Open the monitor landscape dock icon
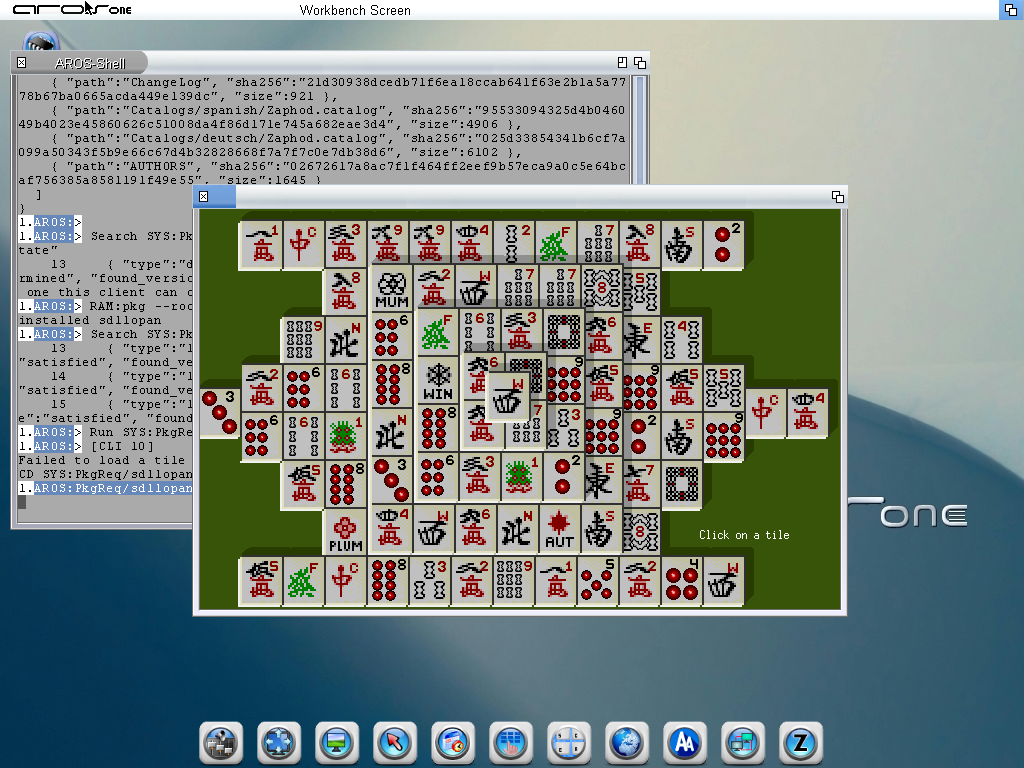1024x768 pixels. point(336,743)
